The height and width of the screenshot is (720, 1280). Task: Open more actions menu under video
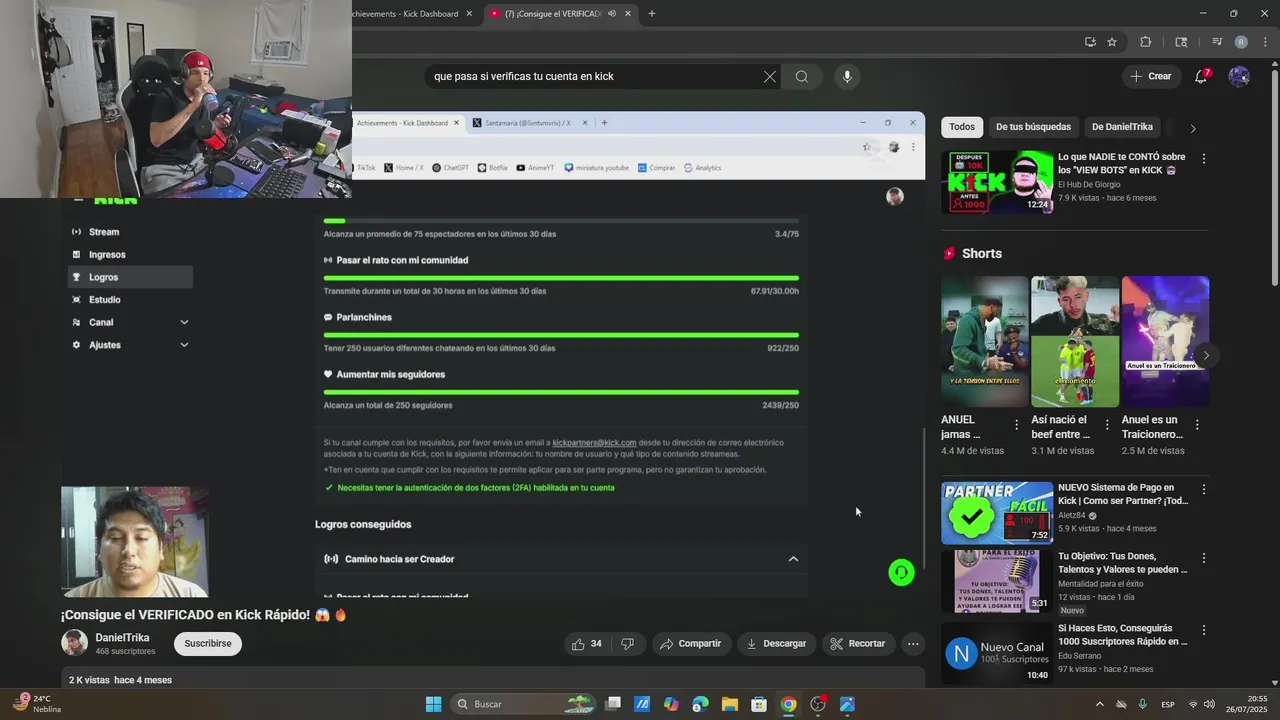click(x=913, y=644)
